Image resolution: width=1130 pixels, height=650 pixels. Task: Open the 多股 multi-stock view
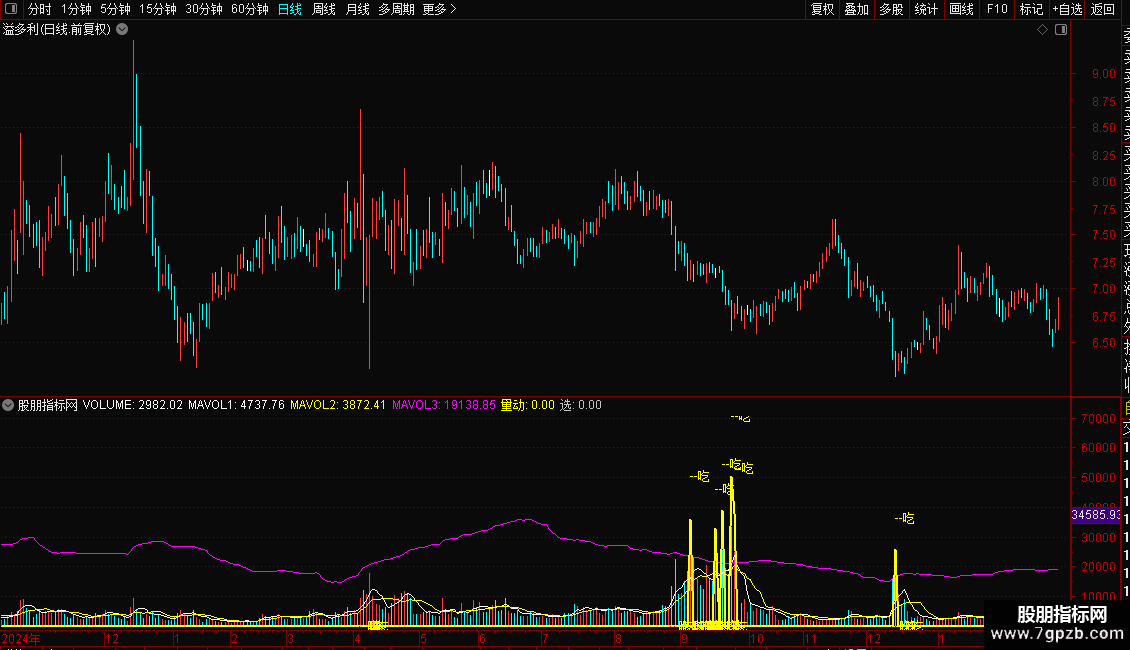pyautogui.click(x=891, y=9)
